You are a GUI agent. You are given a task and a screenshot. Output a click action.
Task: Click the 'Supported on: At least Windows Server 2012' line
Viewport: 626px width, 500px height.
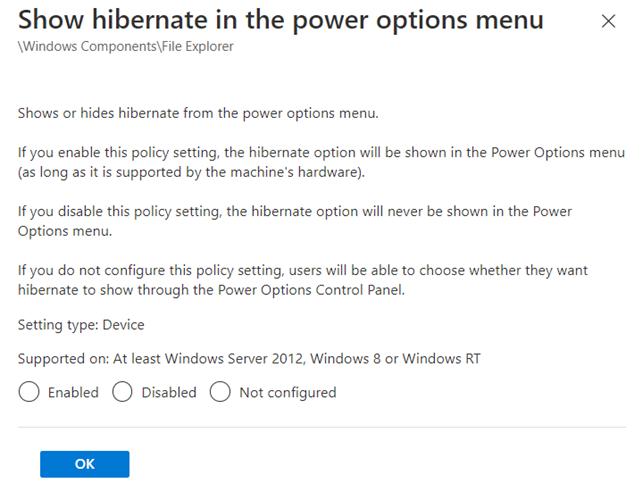click(x=248, y=358)
